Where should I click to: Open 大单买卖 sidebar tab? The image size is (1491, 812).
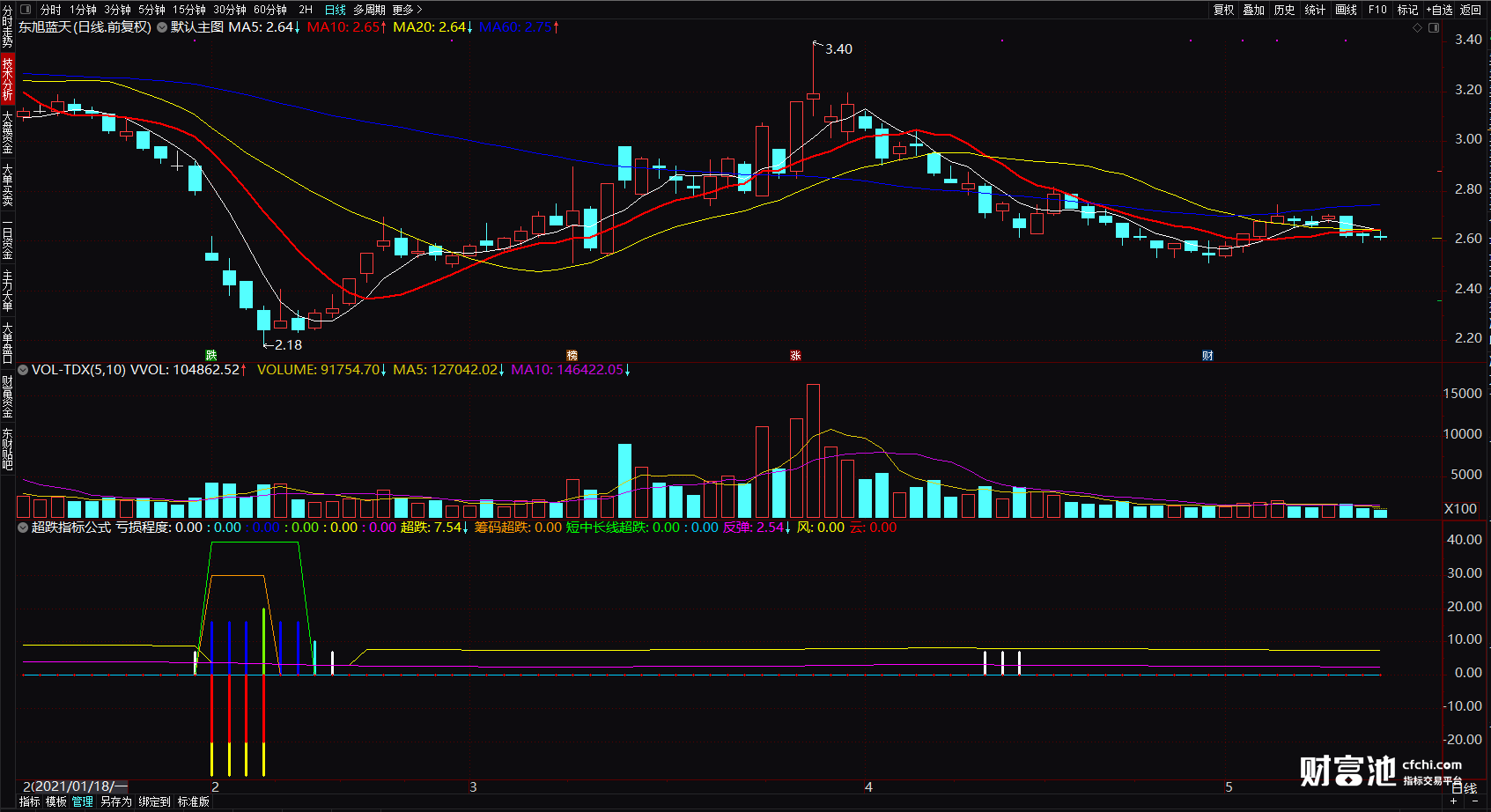[7, 183]
